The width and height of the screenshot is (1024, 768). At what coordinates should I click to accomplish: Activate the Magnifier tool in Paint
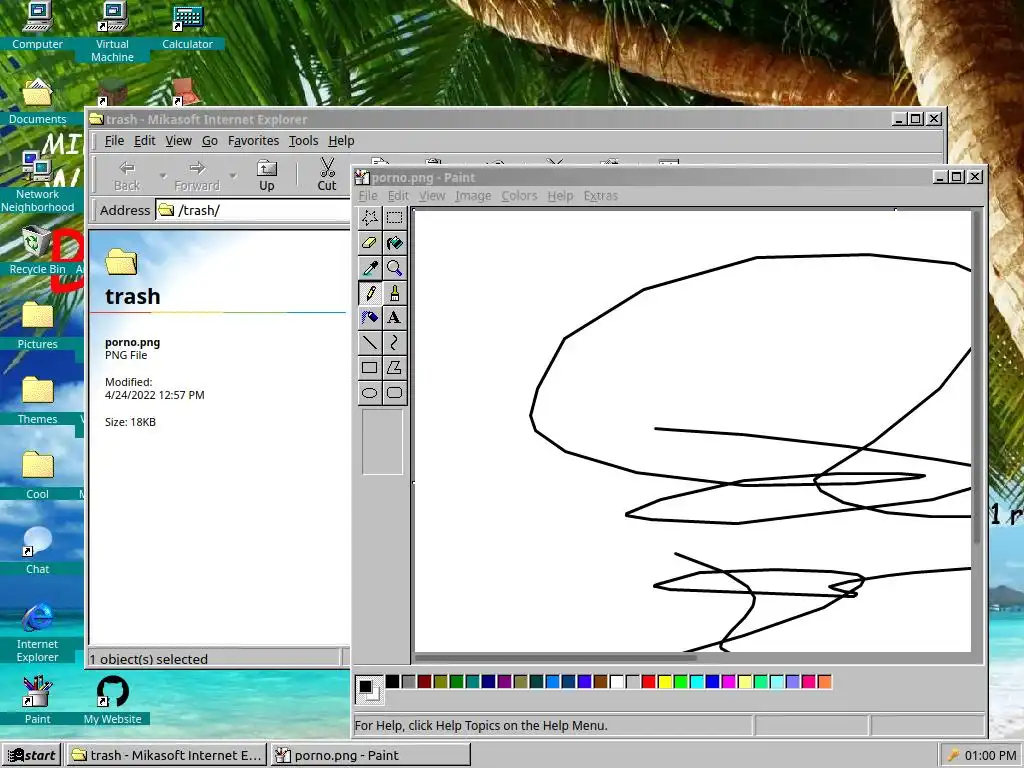point(394,268)
